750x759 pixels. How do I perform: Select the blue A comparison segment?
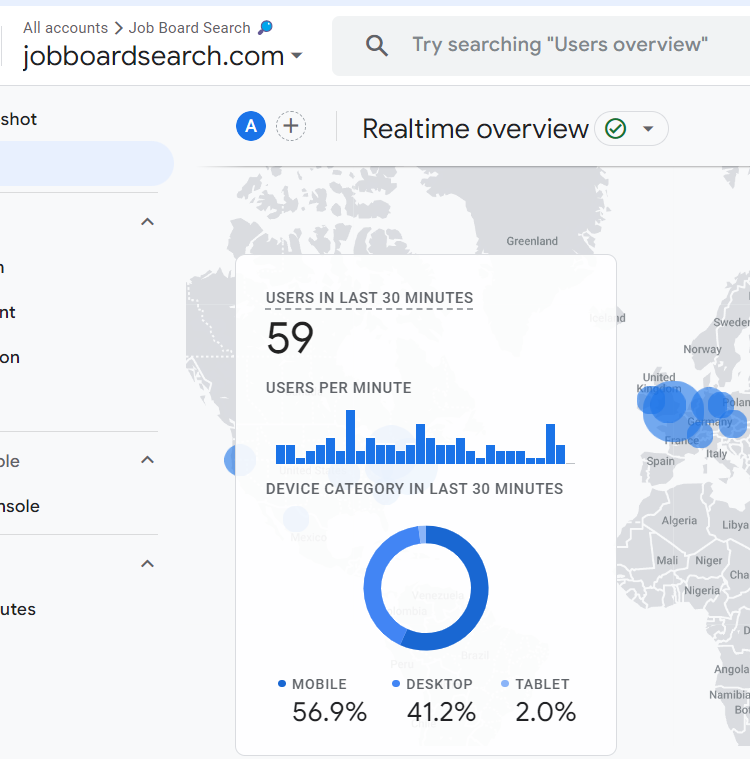click(251, 126)
